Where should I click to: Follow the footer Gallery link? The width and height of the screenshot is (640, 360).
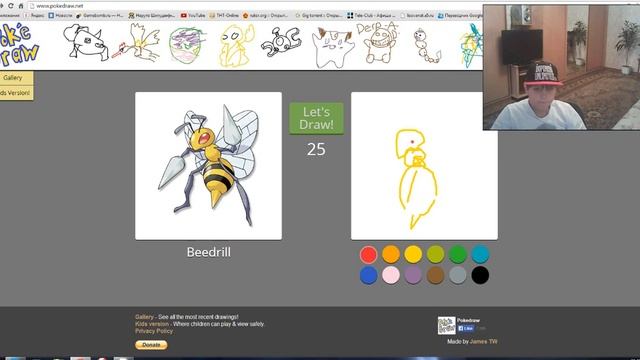point(144,317)
